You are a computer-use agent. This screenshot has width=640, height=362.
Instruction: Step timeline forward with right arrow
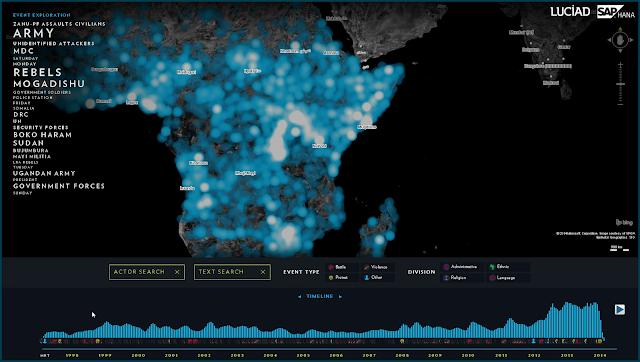click(x=340, y=297)
